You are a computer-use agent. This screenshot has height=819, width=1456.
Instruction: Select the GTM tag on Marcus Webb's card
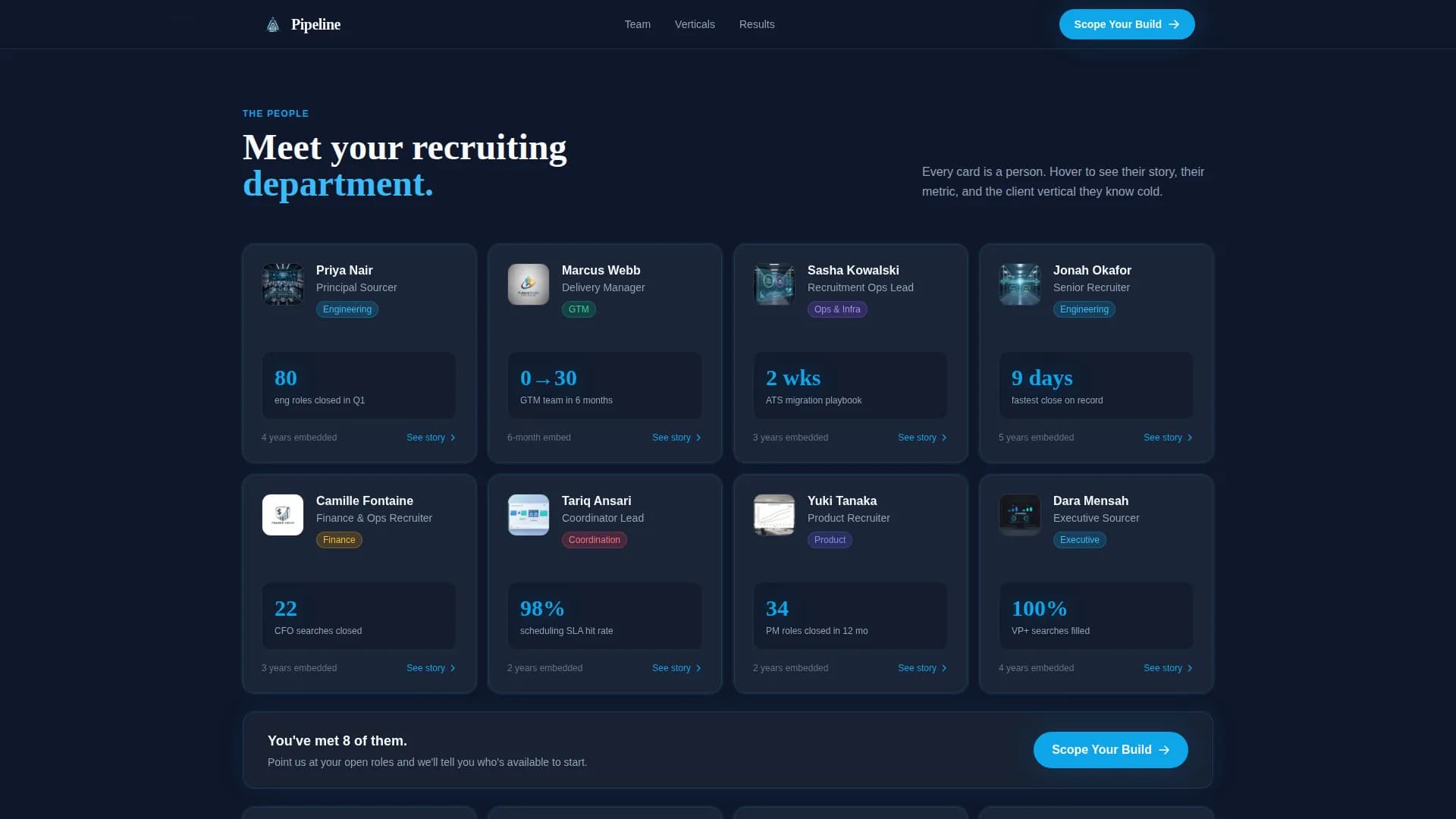click(579, 309)
